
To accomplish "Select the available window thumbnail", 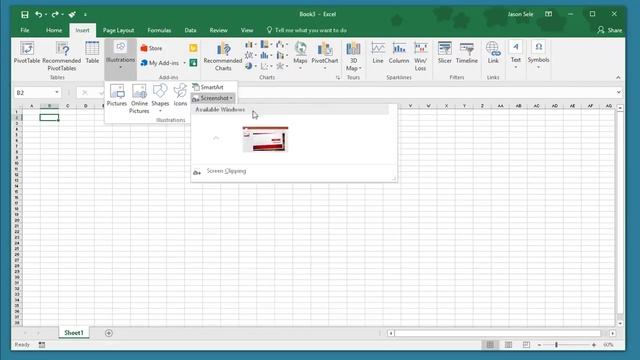I will coord(265,139).
